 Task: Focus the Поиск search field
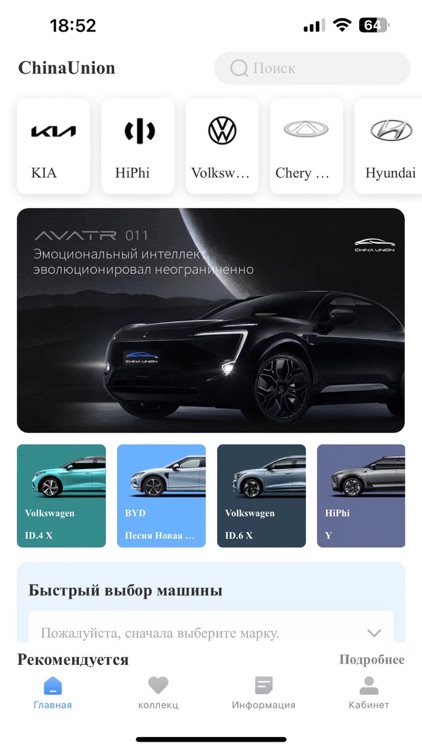(x=312, y=68)
